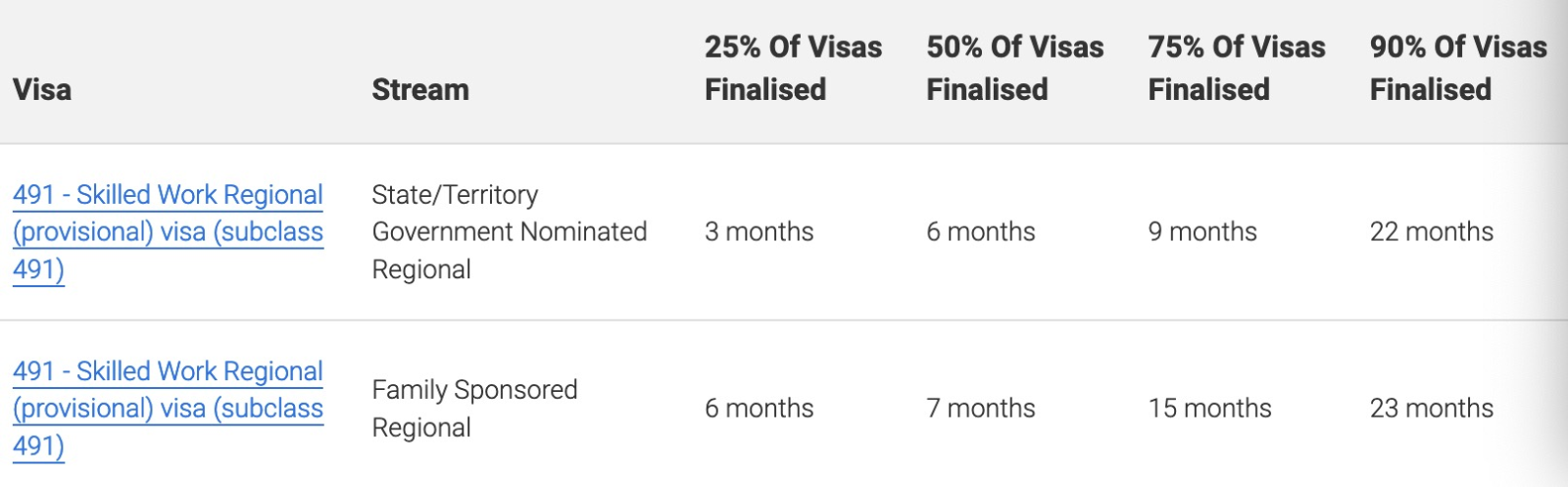The height and width of the screenshot is (487, 1568).
Task: Click the shaded scroll edge right of the table
Action: 1556,245
